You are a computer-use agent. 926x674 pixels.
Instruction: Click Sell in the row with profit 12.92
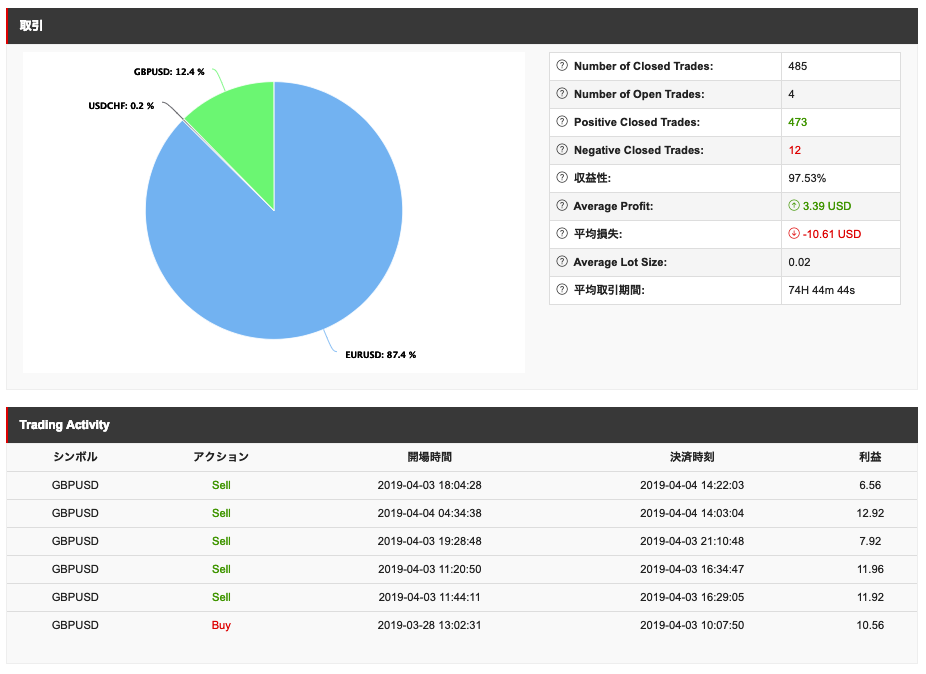click(221, 513)
